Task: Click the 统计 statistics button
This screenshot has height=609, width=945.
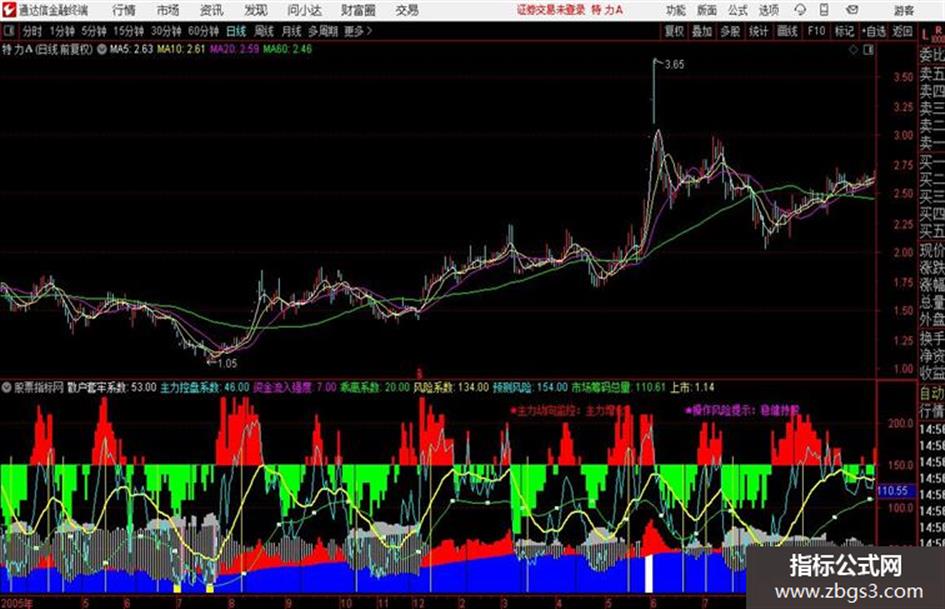Action: 758,31
